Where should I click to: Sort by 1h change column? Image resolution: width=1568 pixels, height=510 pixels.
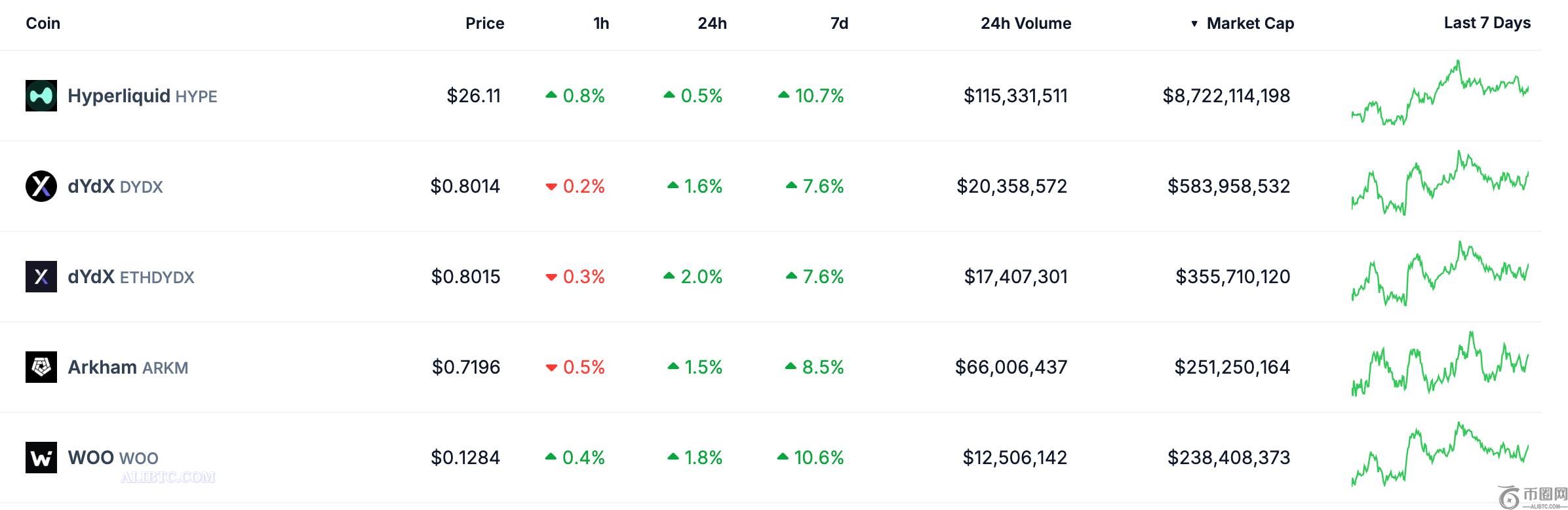(x=601, y=24)
